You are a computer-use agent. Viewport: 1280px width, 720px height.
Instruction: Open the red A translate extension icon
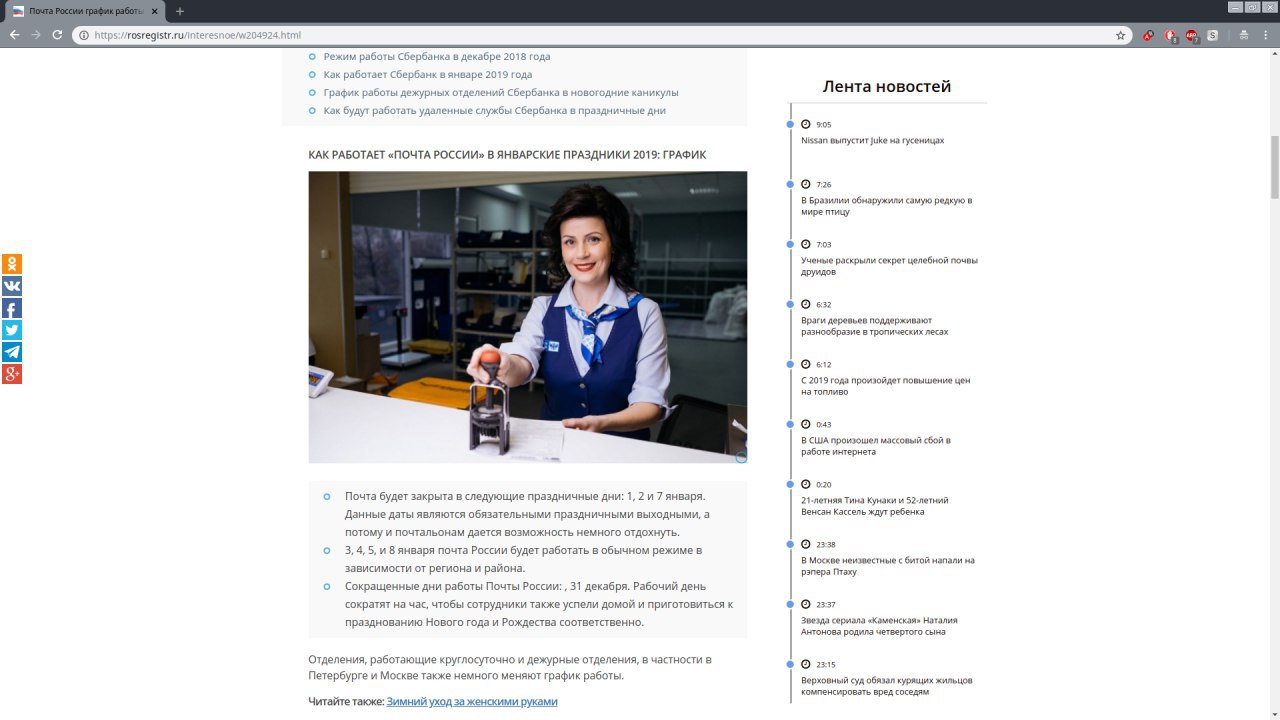[1150, 35]
